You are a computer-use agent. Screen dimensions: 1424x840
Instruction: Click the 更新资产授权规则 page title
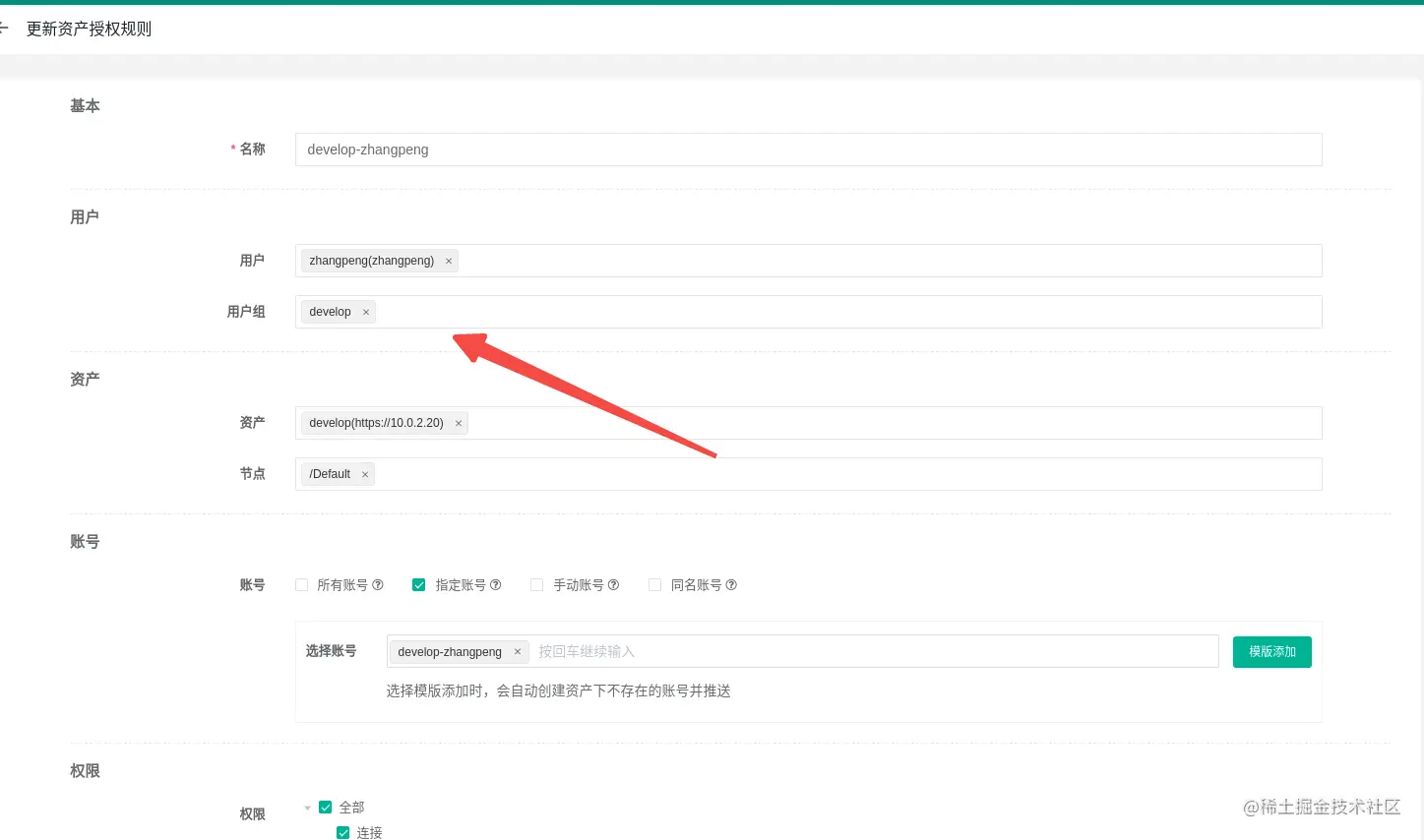coord(90,29)
